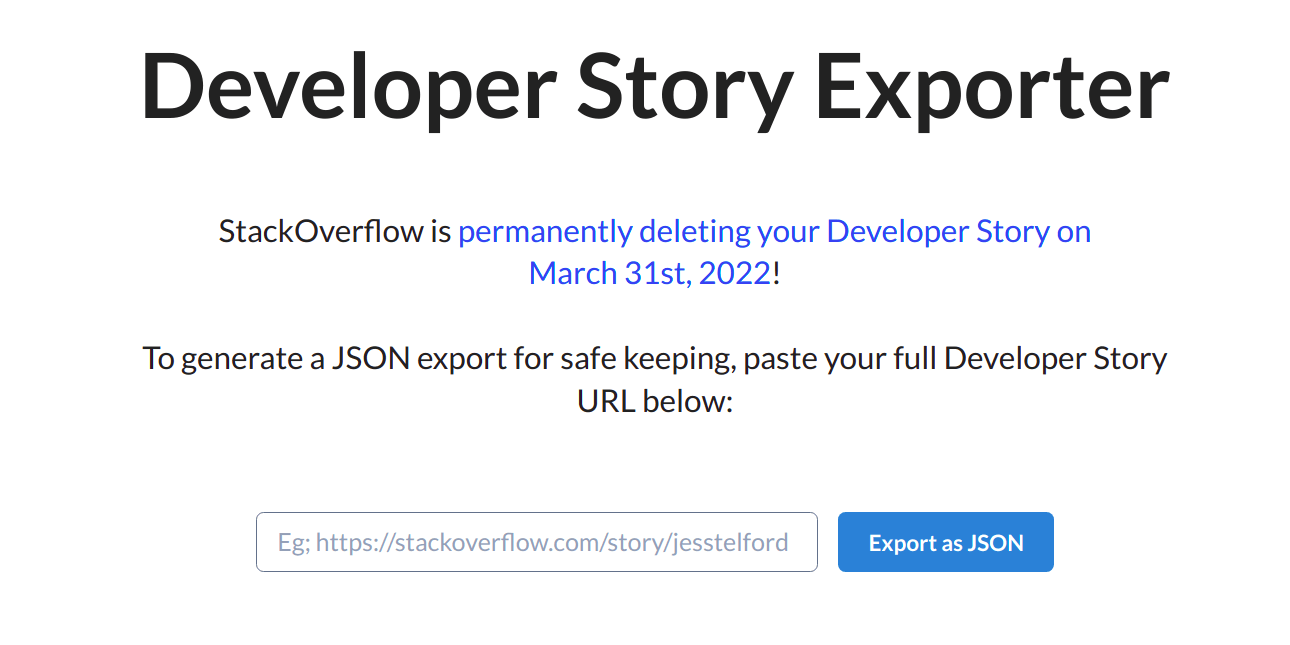Image resolution: width=1290 pixels, height=645 pixels.
Task: Click the instruction text about generating a JSON export
Action: (x=654, y=379)
